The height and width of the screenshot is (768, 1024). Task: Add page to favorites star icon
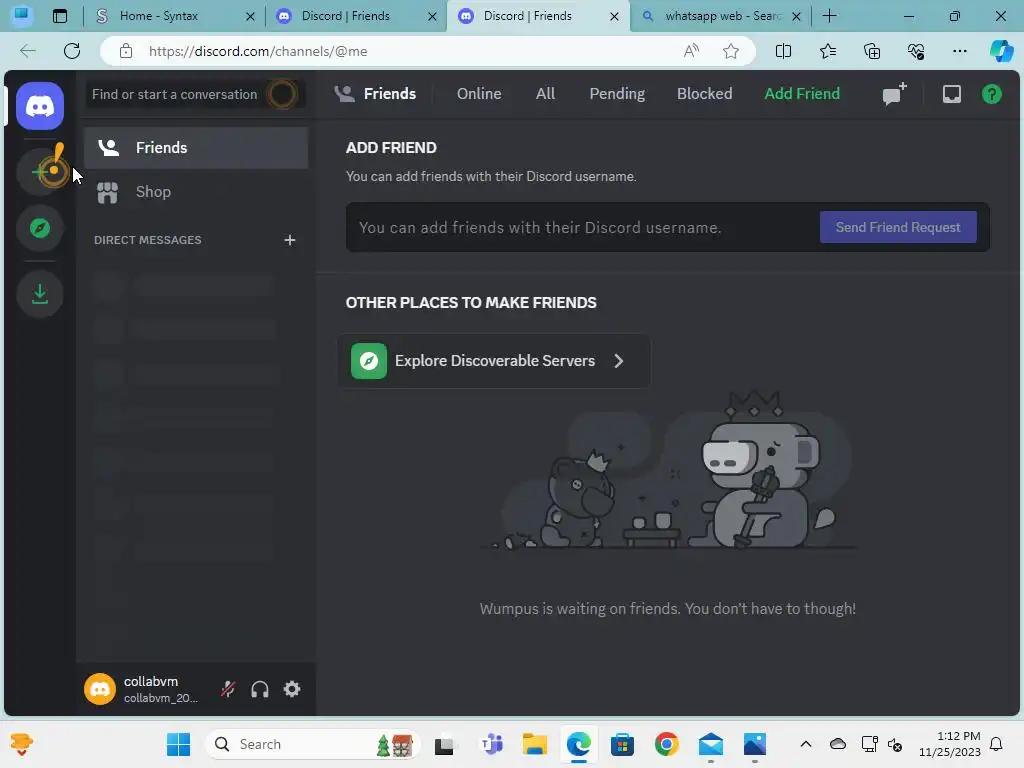tap(731, 51)
